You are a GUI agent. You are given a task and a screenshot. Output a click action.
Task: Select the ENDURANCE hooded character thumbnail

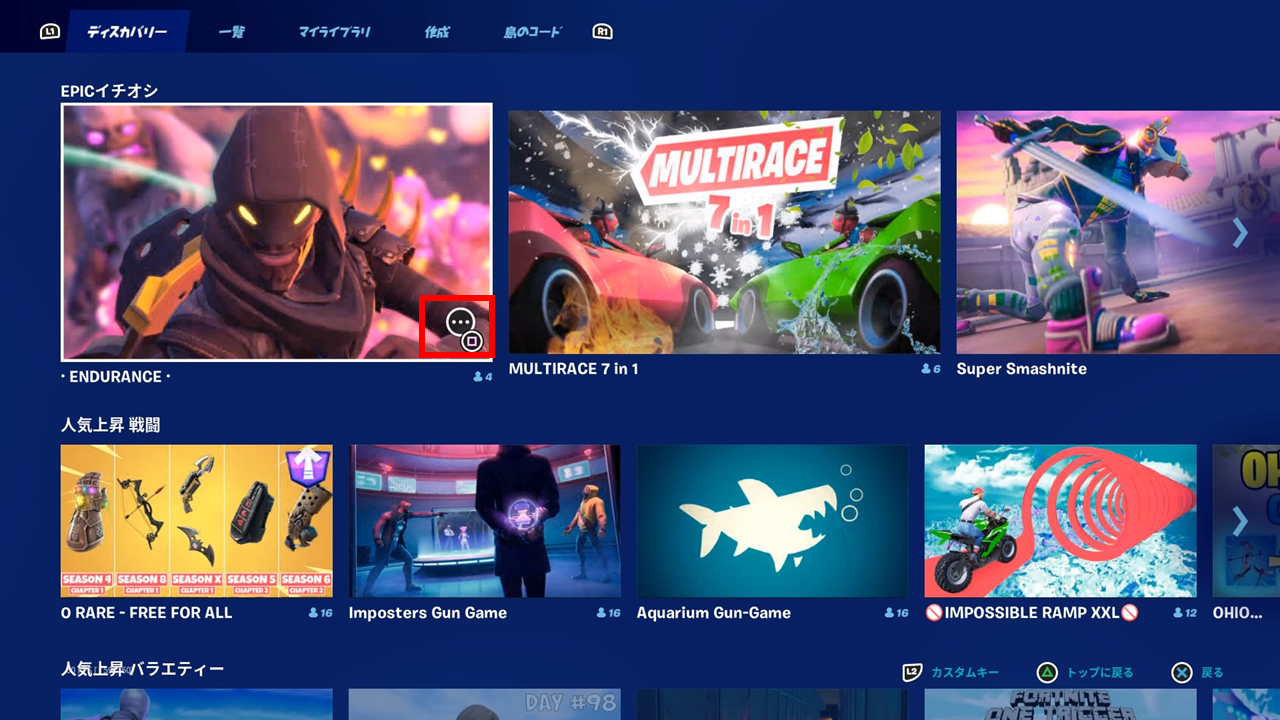[x=277, y=232]
